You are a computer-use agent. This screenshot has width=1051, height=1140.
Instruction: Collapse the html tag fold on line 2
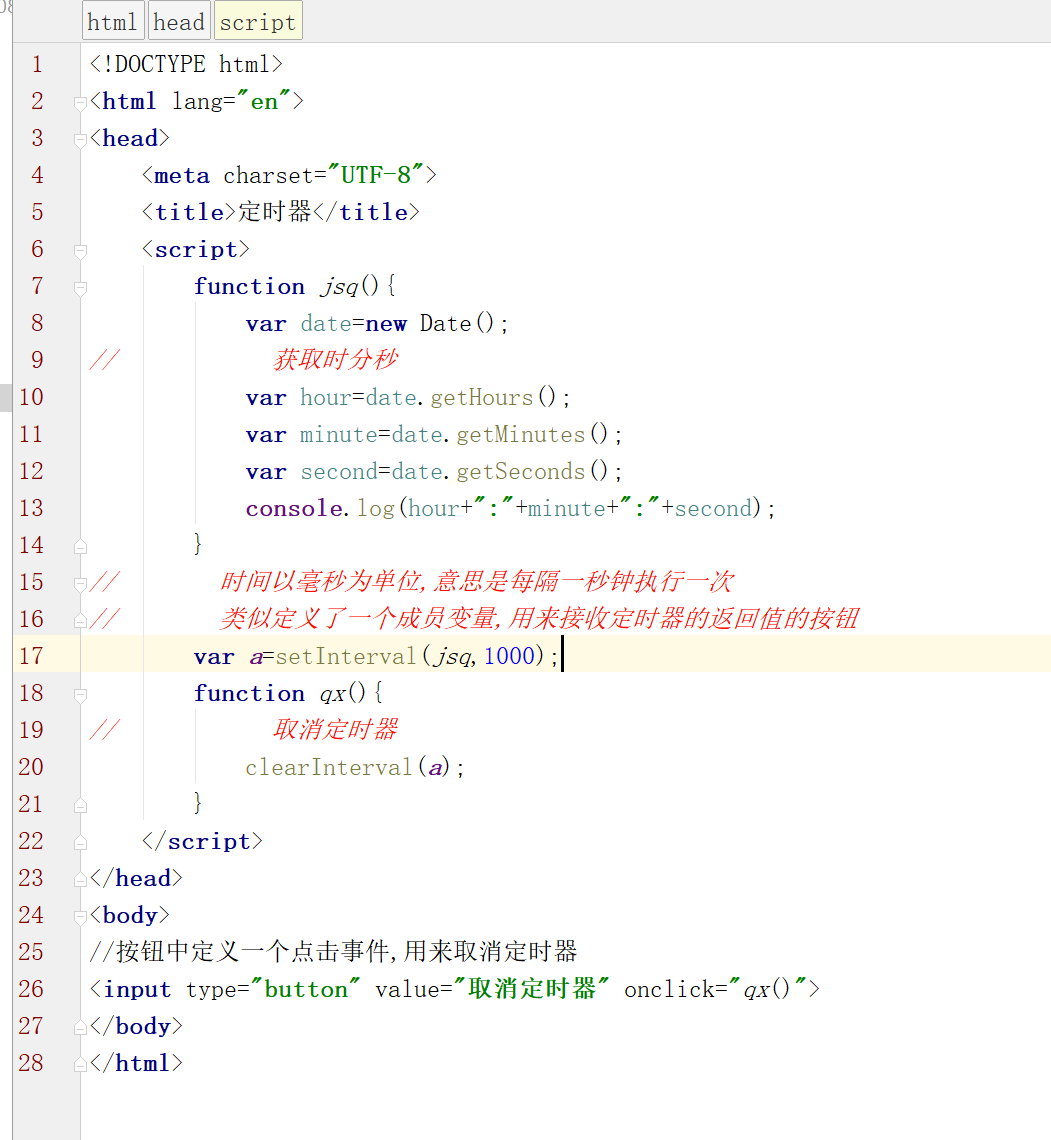(x=81, y=103)
